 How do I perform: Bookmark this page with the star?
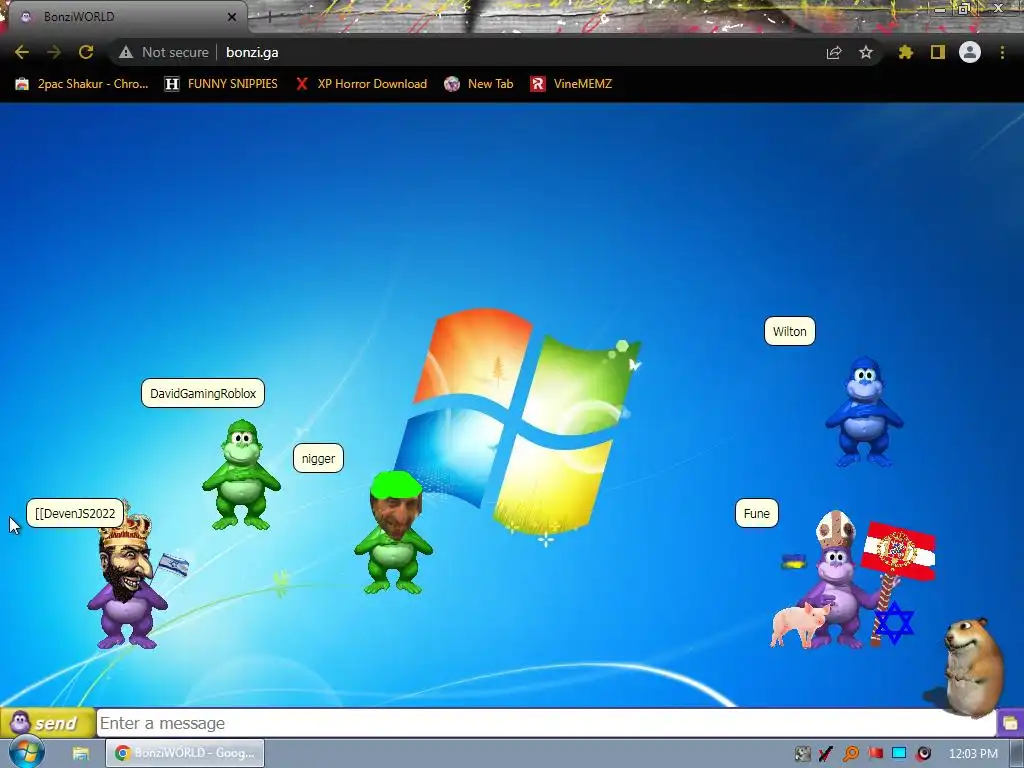pos(866,52)
